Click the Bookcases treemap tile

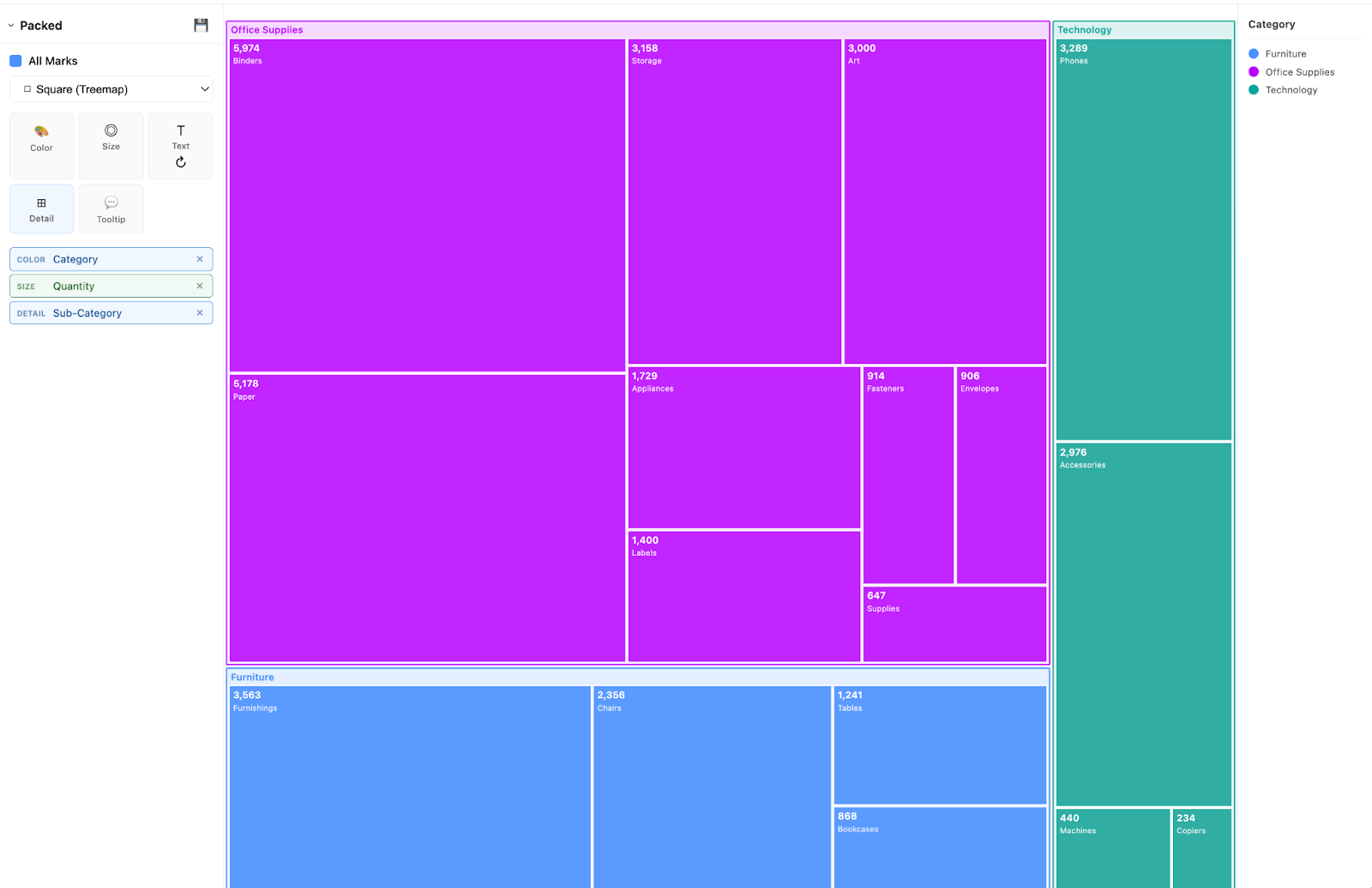point(940,848)
